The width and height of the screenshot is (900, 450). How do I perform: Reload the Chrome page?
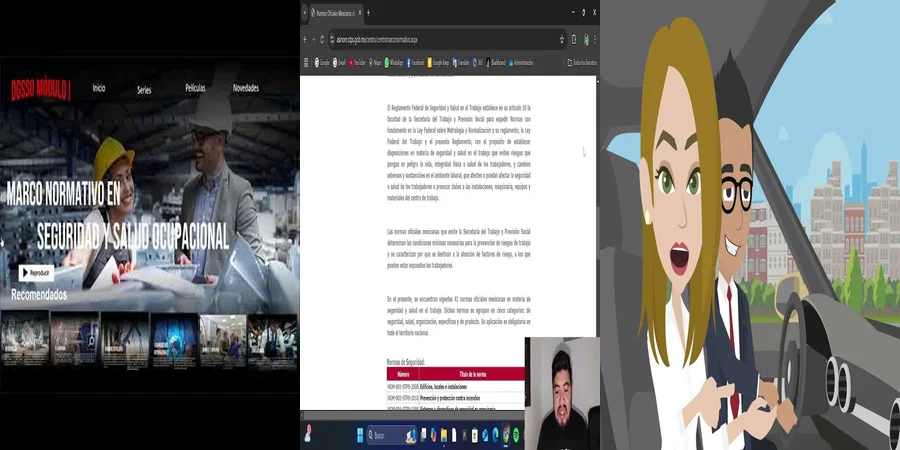(322, 40)
